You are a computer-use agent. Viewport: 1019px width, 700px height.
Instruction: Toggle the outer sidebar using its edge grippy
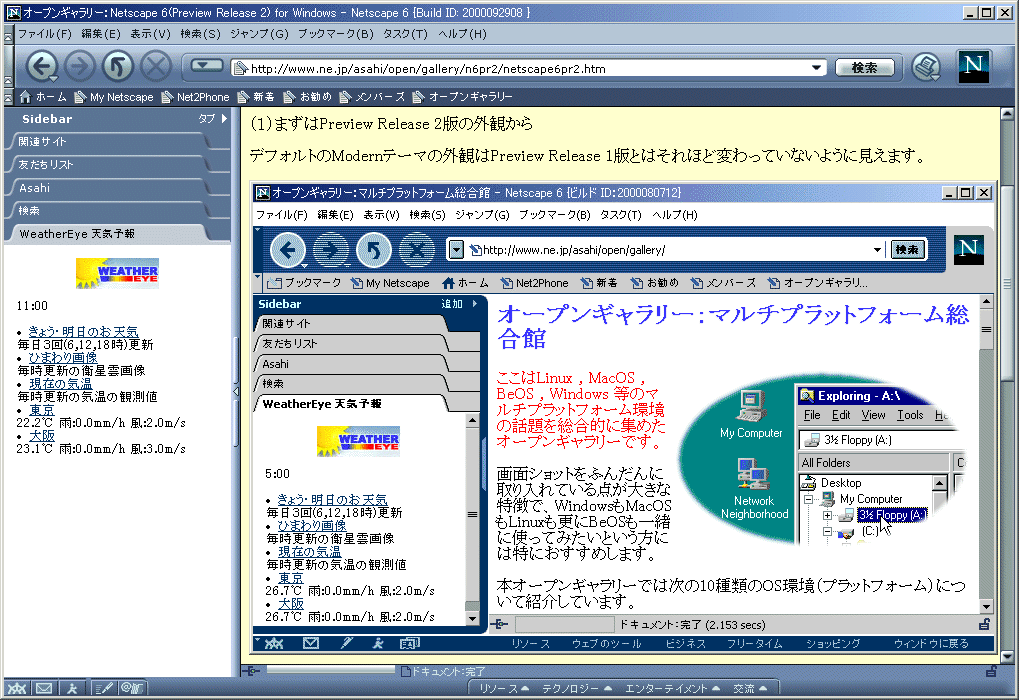coord(236,391)
